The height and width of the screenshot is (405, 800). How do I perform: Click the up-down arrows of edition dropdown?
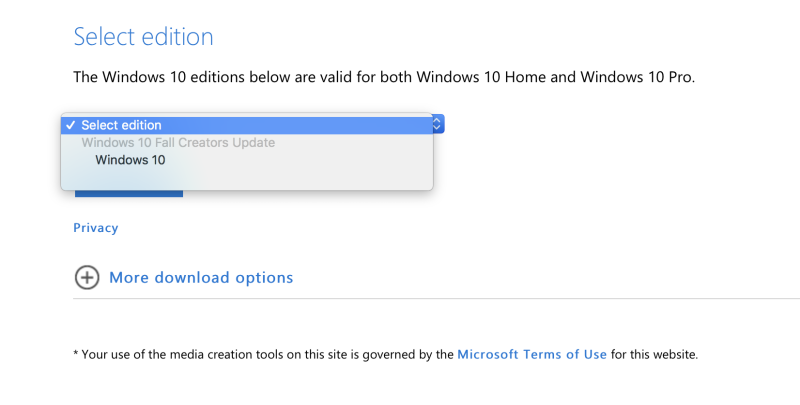[x=437, y=124]
